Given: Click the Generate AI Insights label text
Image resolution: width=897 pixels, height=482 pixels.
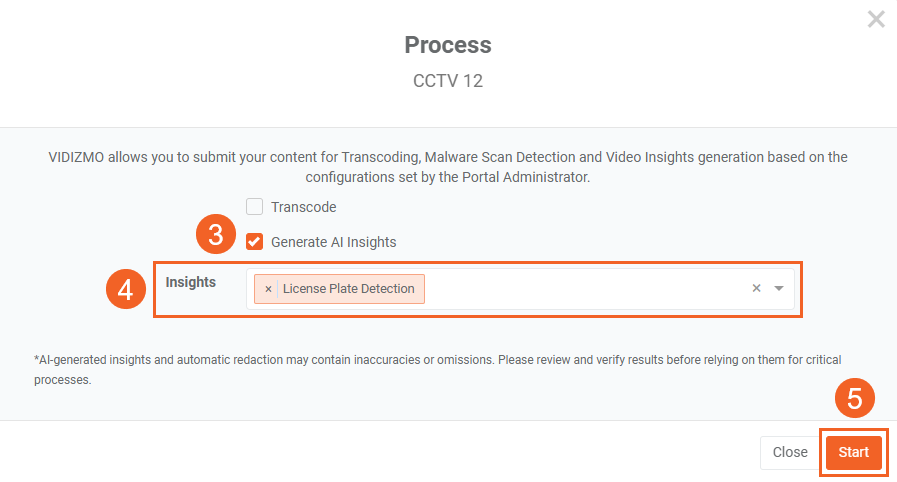Looking at the screenshot, I should click(x=333, y=242).
